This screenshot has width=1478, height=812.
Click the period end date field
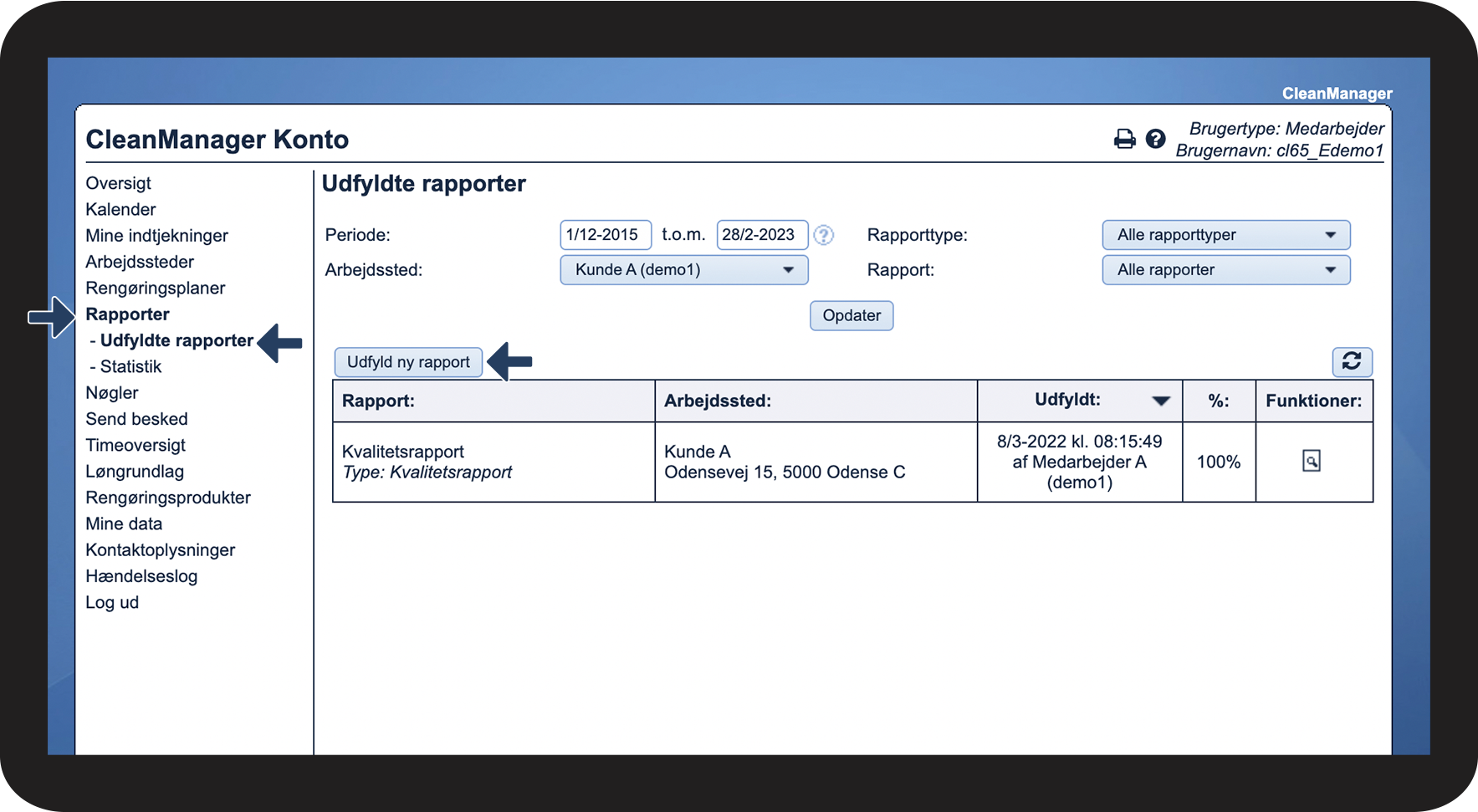click(x=761, y=235)
